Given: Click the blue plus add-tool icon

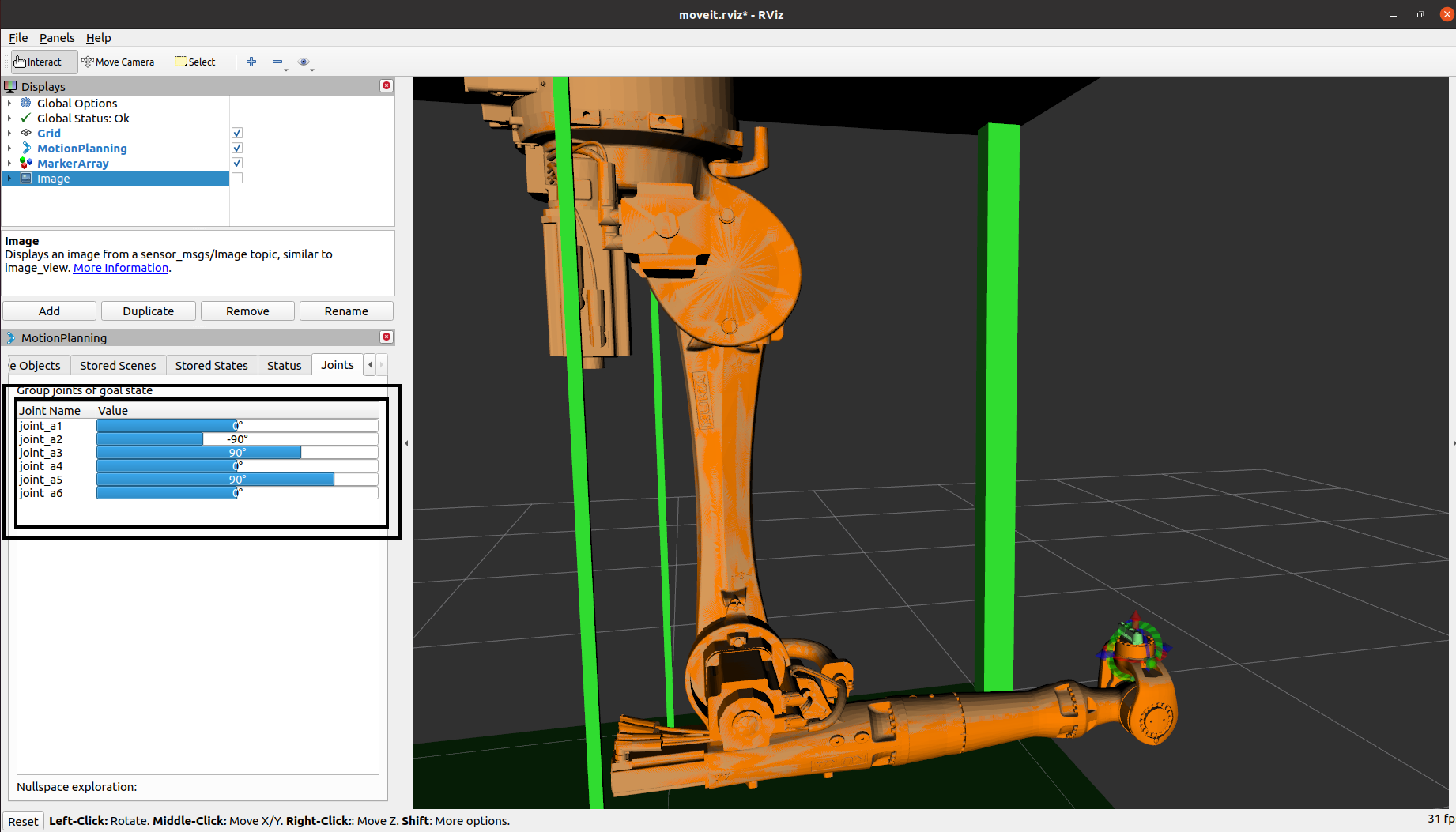Looking at the screenshot, I should (x=251, y=62).
